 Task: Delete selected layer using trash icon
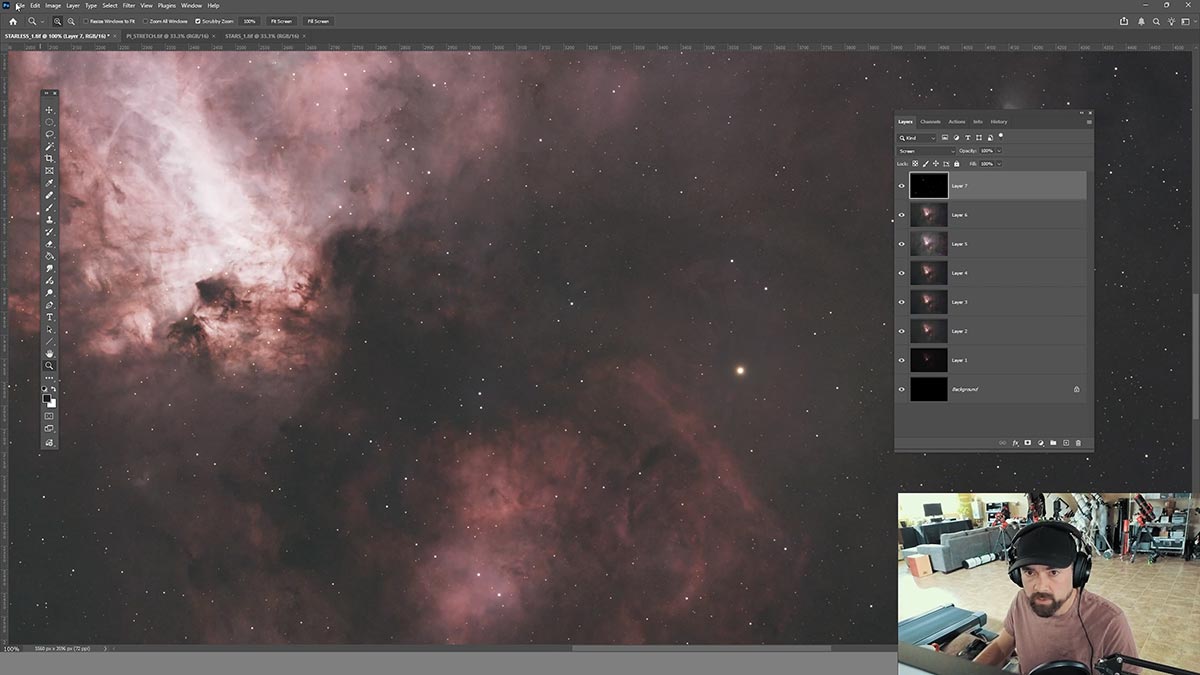[1079, 442]
